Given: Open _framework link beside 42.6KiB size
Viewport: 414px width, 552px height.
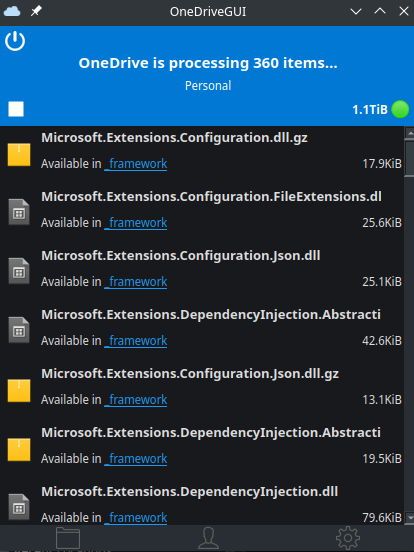Looking at the screenshot, I should pos(136,341).
